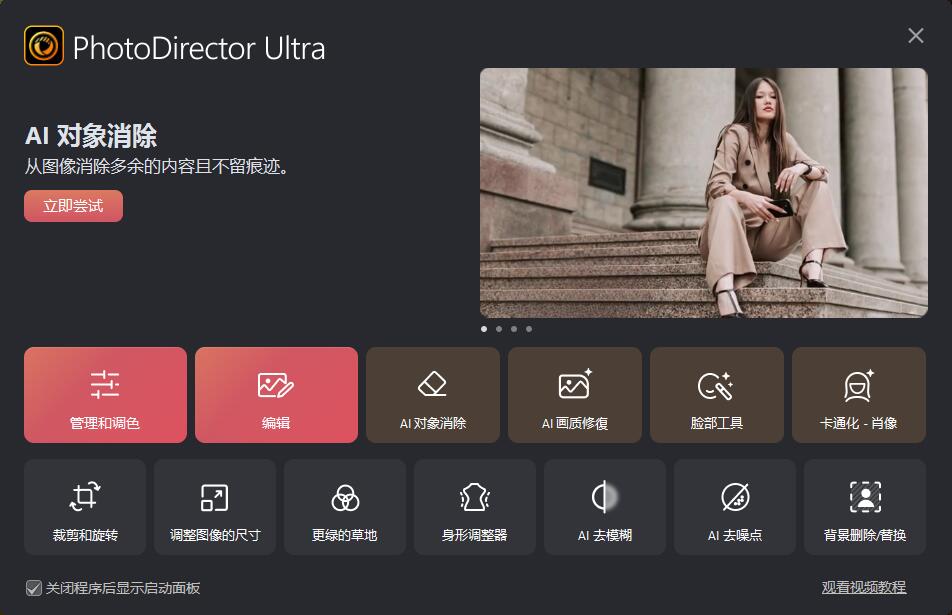
Task: Select 卡通化 - 肖像 portrait effect
Action: coord(858,395)
